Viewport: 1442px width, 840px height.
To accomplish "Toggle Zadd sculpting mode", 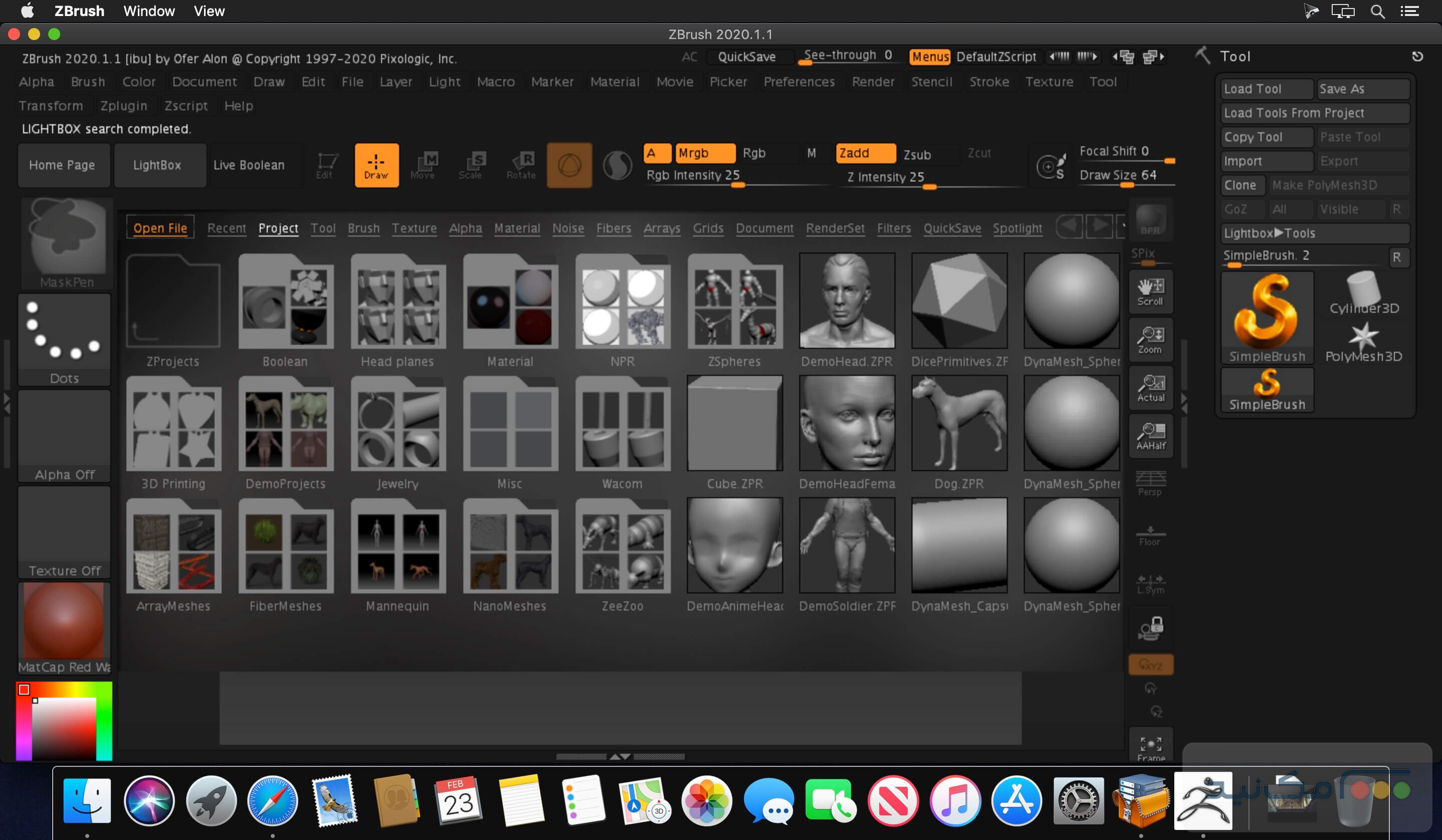I will tap(864, 153).
